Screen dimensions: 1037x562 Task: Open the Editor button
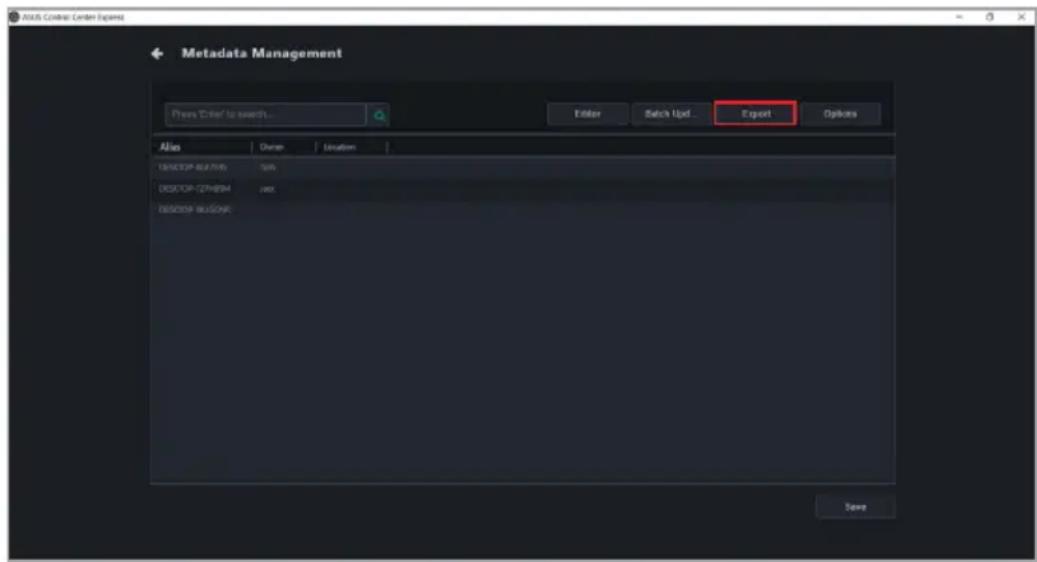tap(587, 114)
